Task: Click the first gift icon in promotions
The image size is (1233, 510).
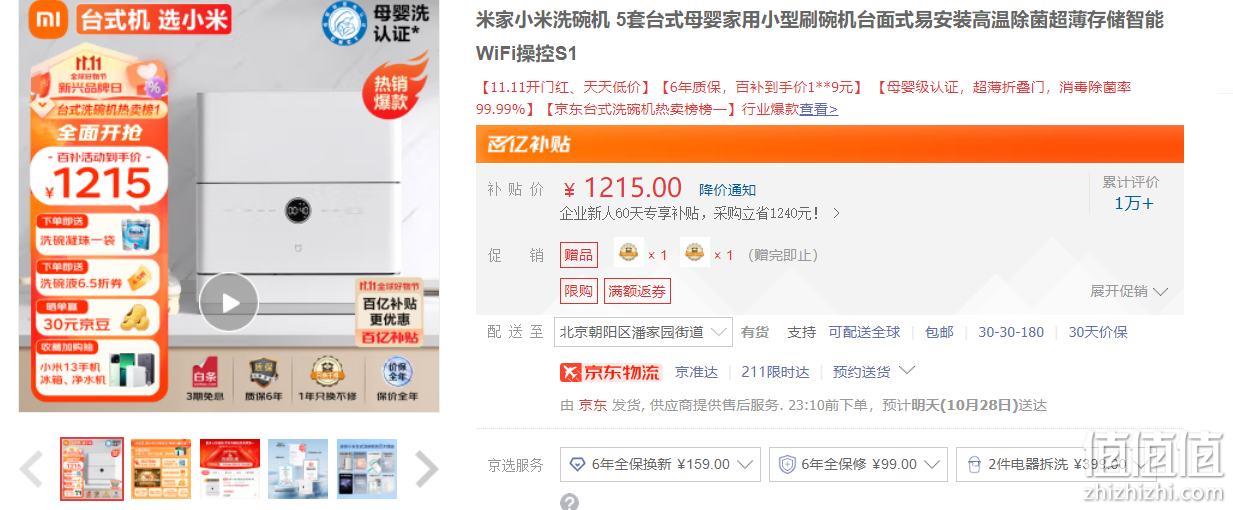Action: point(628,253)
